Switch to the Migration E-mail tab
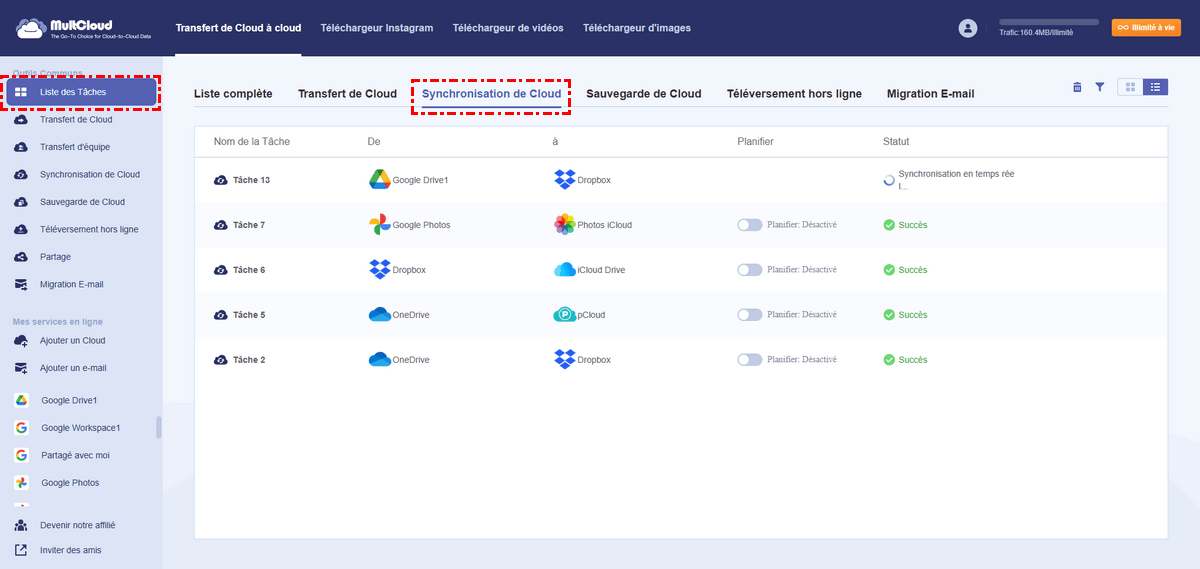This screenshot has height=569, width=1200. tap(930, 94)
